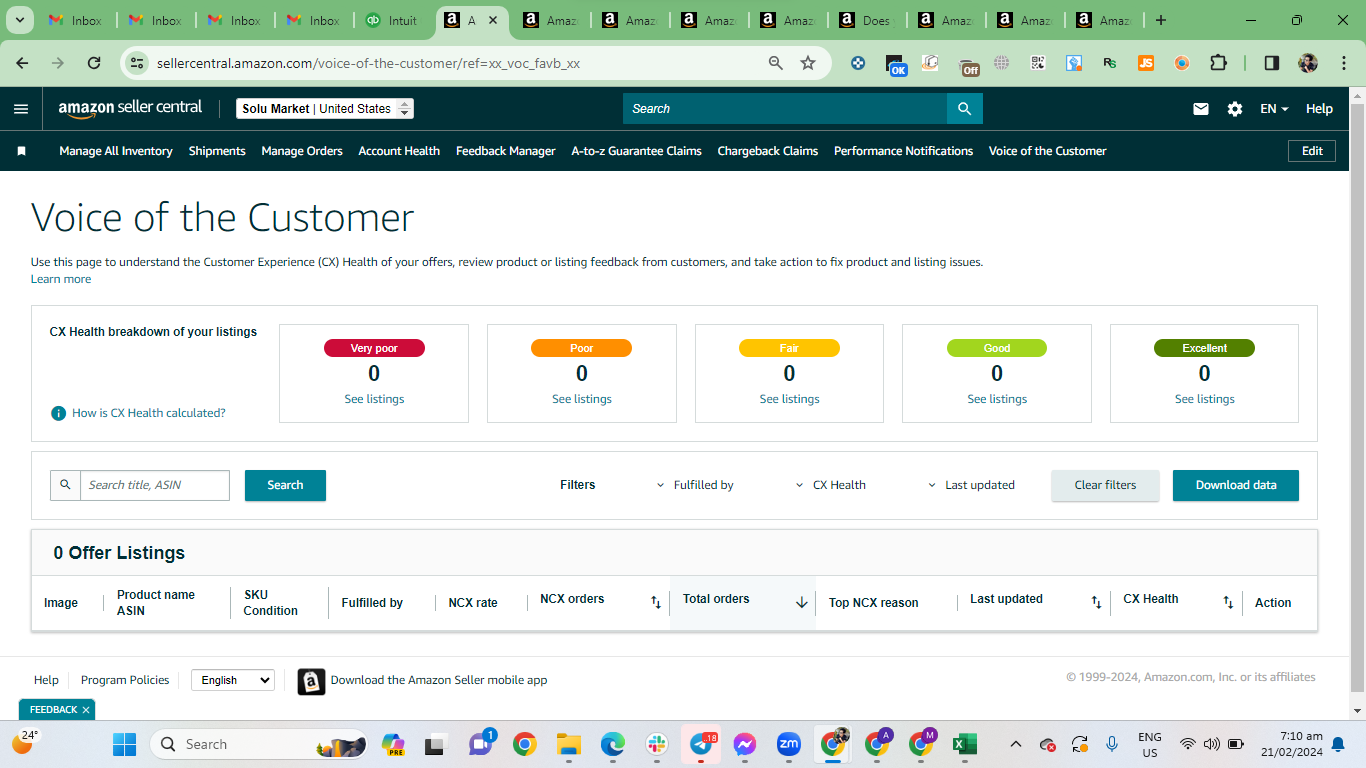Open Telegram from the taskbar
The height and width of the screenshot is (768, 1366).
[x=702, y=744]
